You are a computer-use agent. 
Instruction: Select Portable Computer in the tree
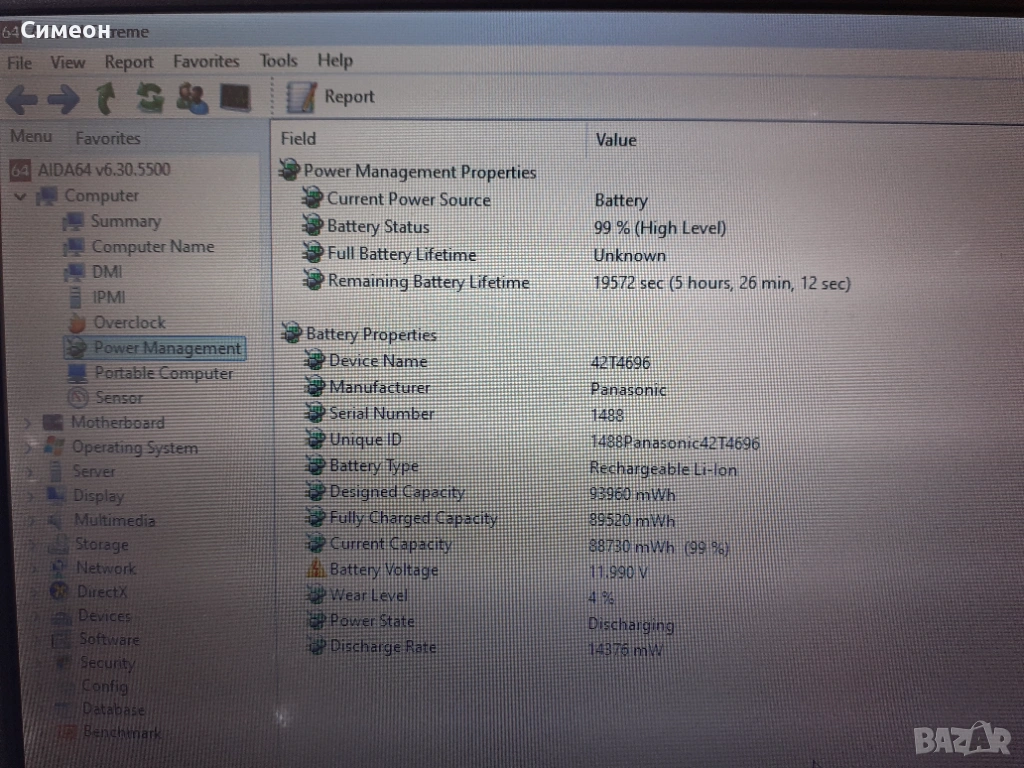click(x=163, y=373)
